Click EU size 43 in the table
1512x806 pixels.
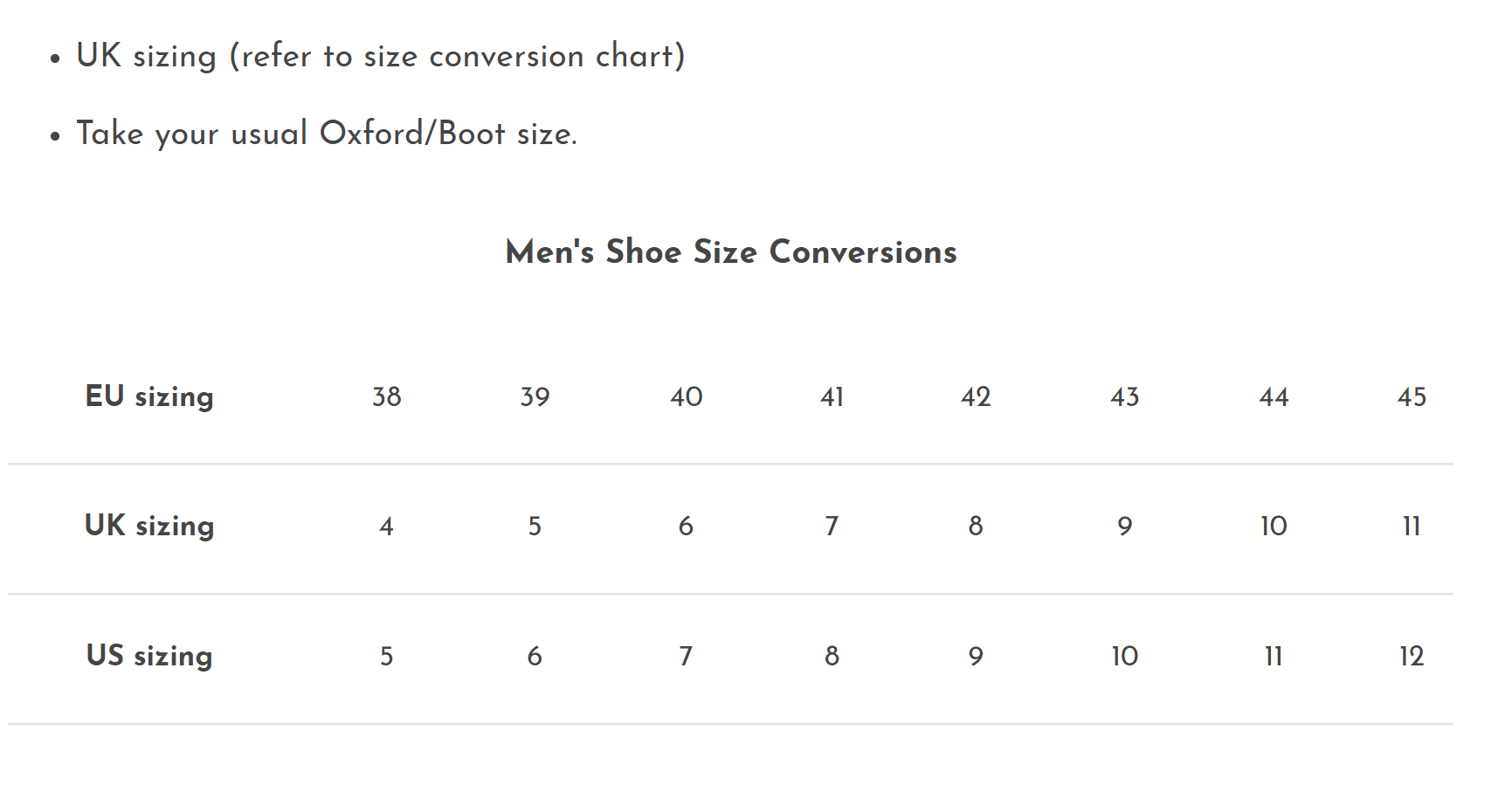pos(1124,397)
